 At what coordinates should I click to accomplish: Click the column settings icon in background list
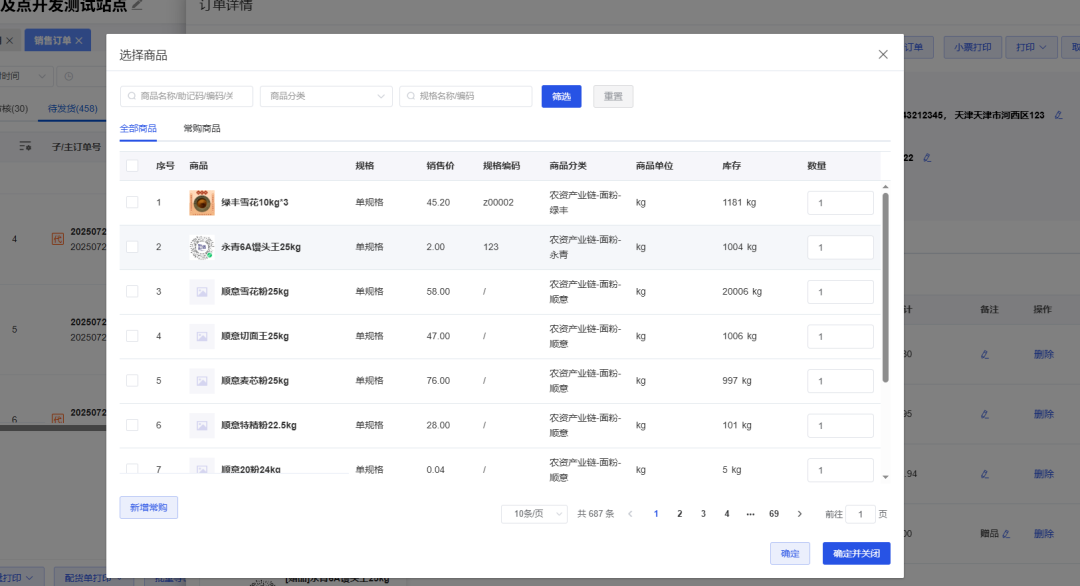[x=25, y=146]
